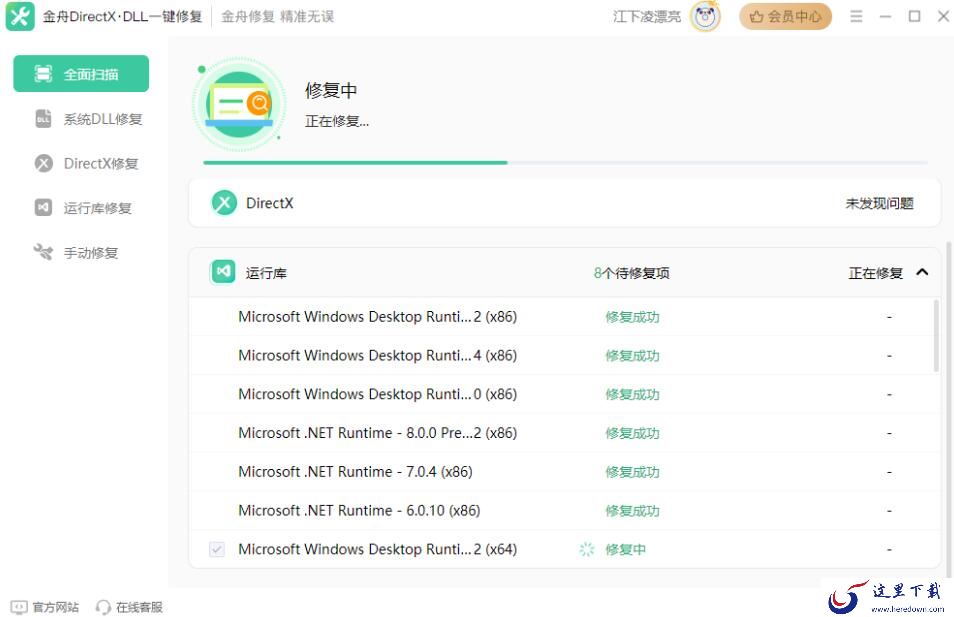954x617 pixels.
Task: Toggle checkbox for Desktop Runtime 2 (x64)
Action: point(217,549)
